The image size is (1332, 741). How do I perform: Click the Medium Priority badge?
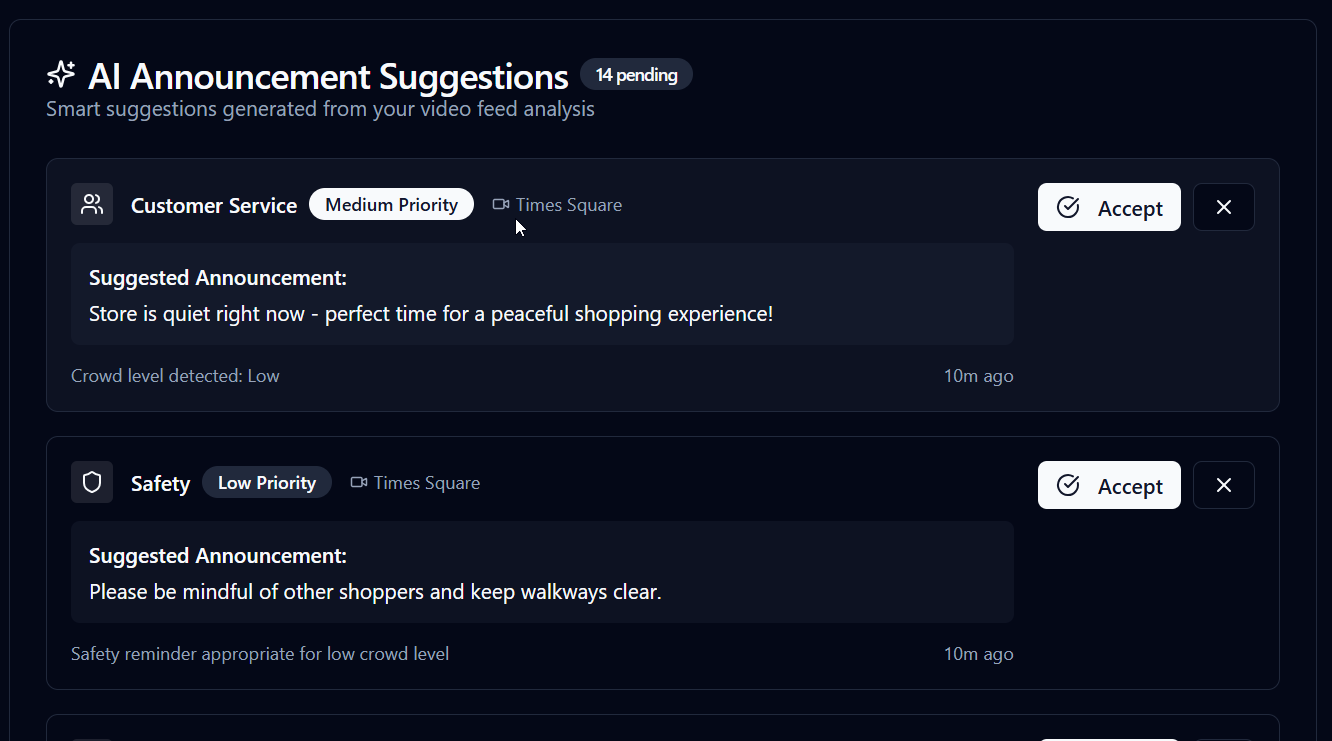click(391, 204)
